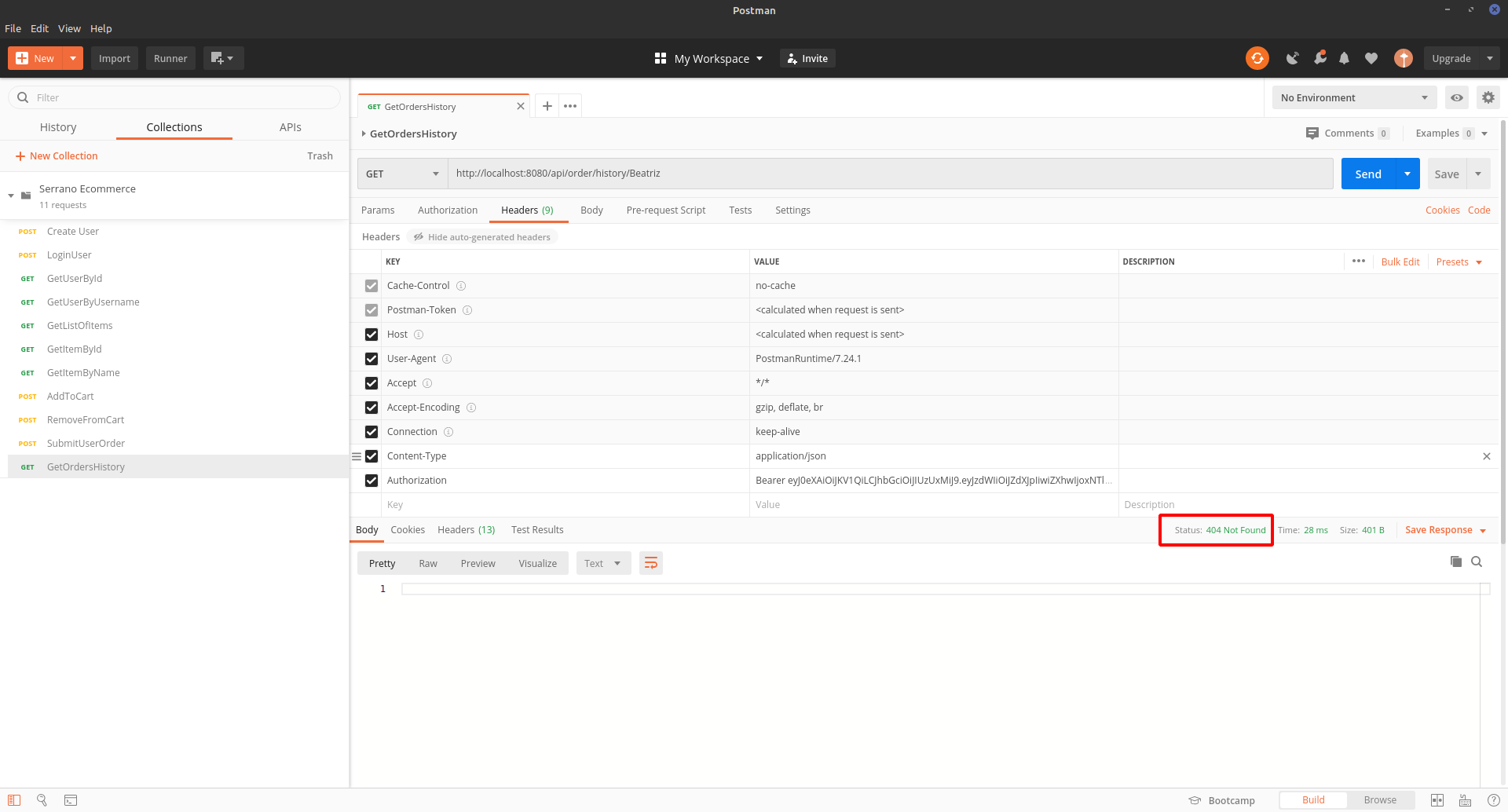This screenshot has width=1508, height=812.
Task: Select the LoginUser request
Action: pyautogui.click(x=69, y=255)
